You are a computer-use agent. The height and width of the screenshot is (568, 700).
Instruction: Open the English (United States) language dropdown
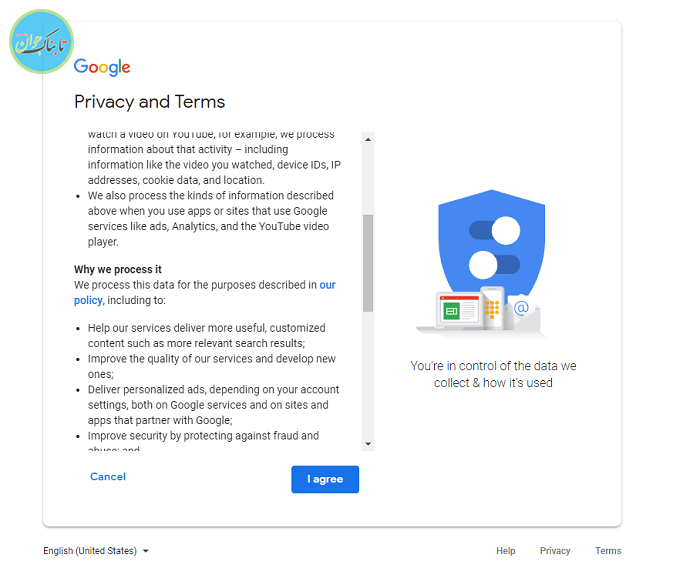coord(96,551)
